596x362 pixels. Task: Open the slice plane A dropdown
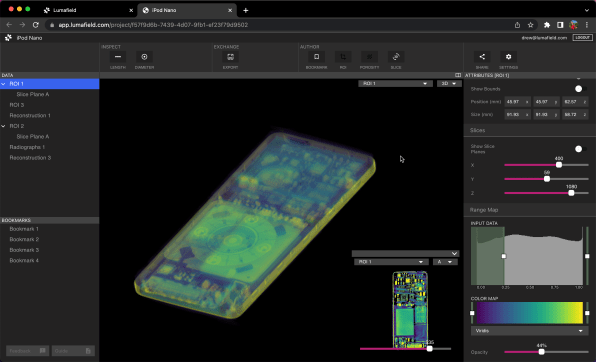pos(445,262)
